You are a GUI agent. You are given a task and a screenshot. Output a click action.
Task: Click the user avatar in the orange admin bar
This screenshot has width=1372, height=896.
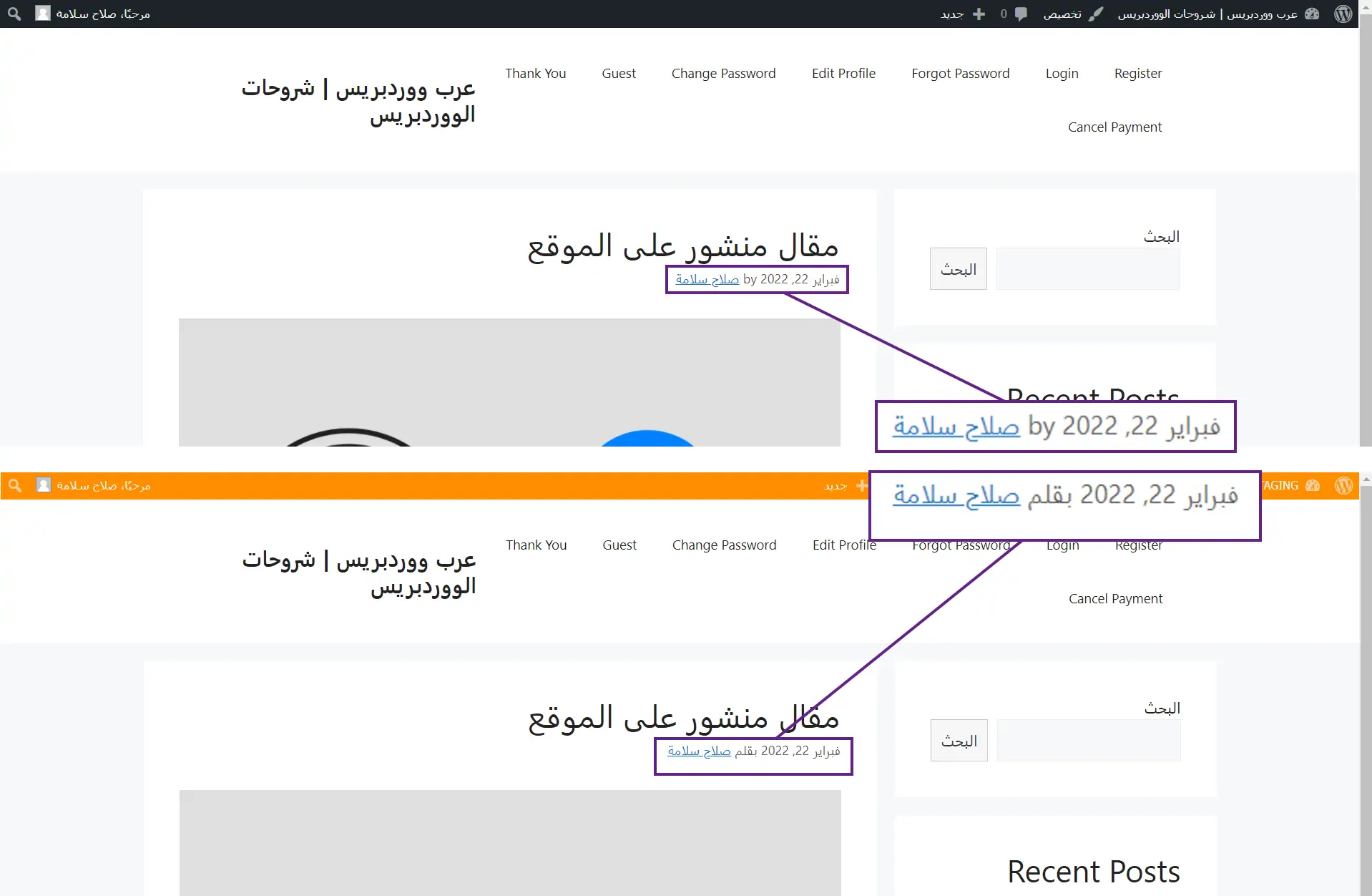(x=44, y=485)
